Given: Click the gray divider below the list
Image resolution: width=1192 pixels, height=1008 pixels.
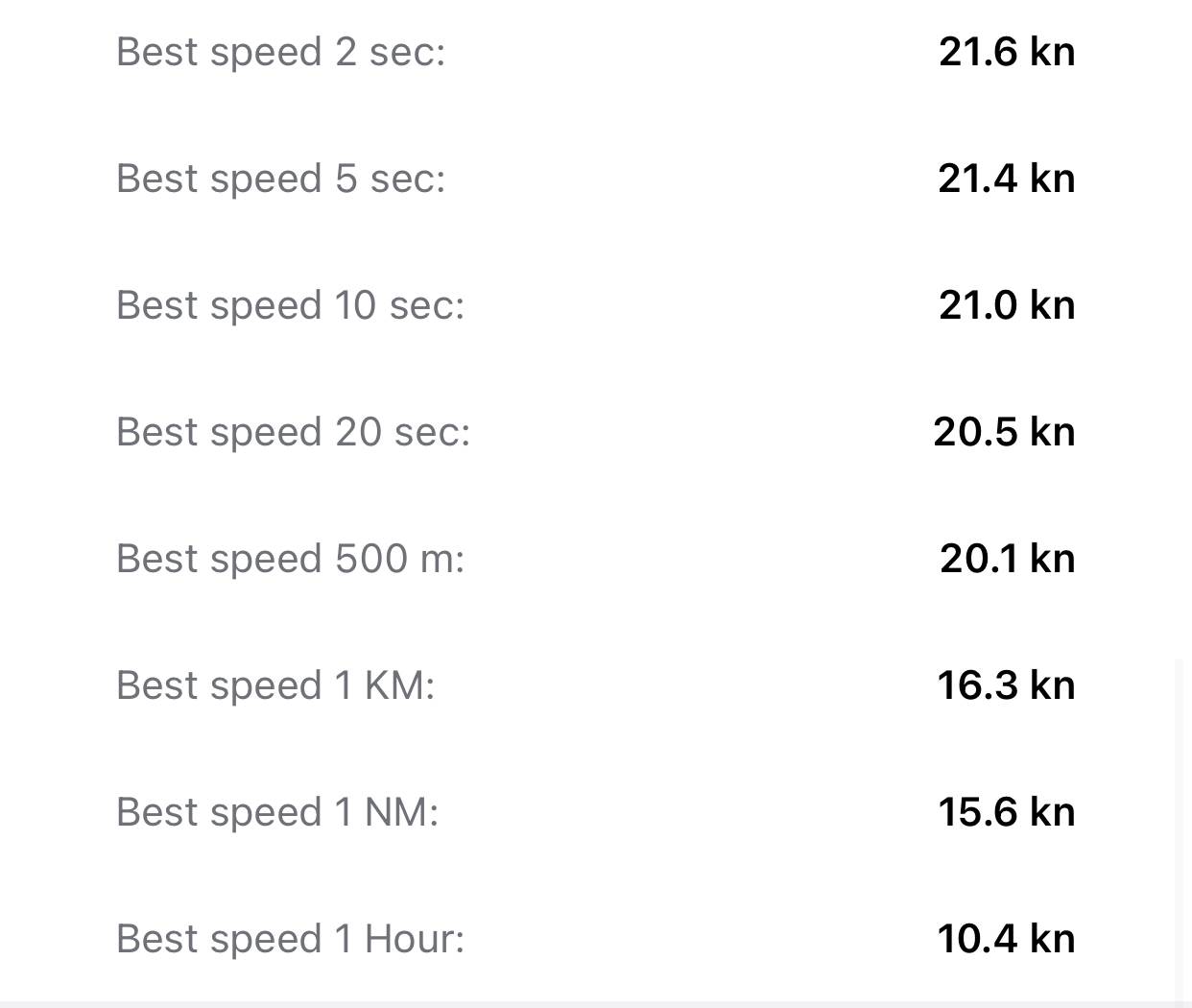Looking at the screenshot, I should pos(595,1003).
